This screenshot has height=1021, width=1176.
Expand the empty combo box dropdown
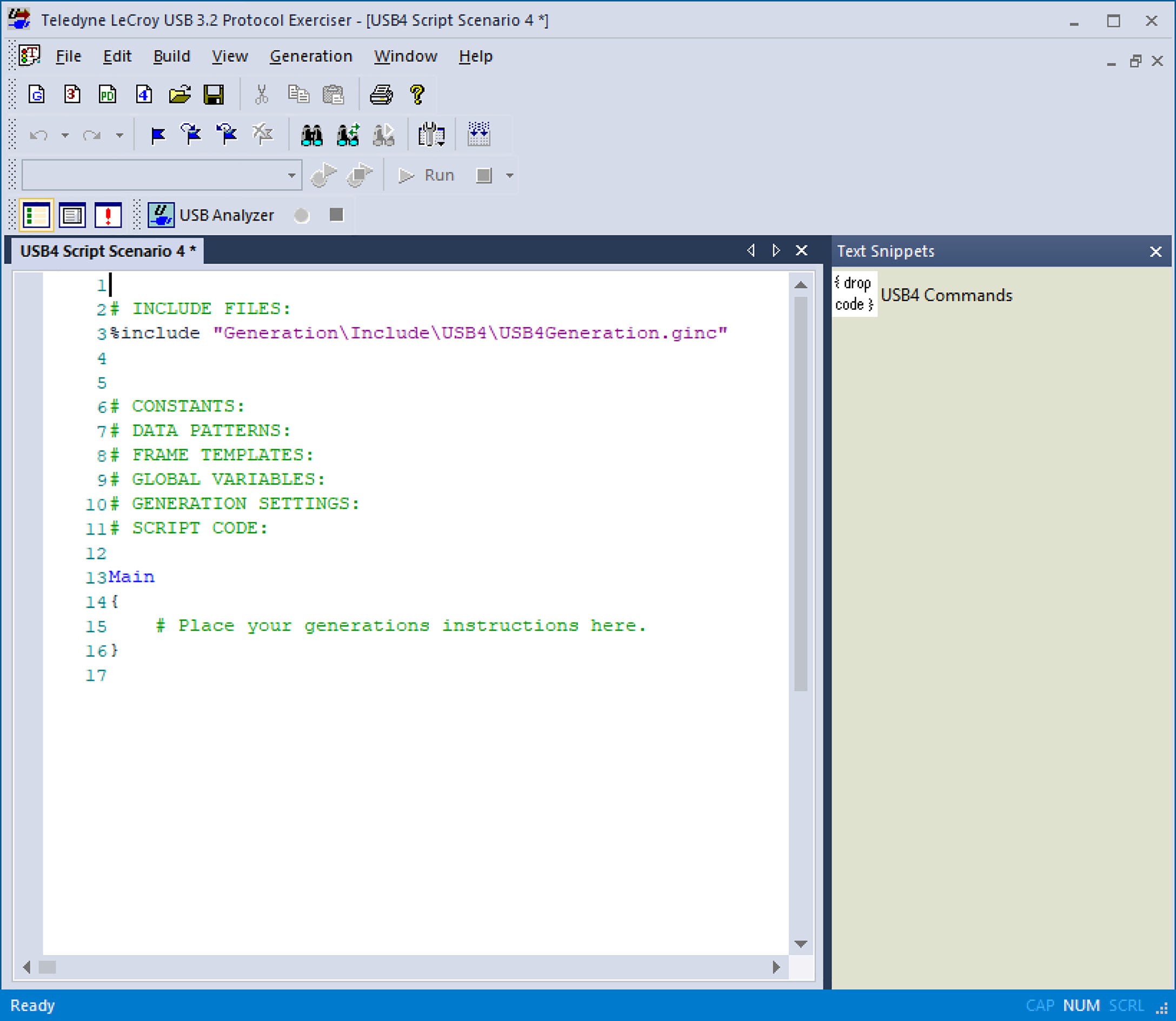click(x=291, y=175)
